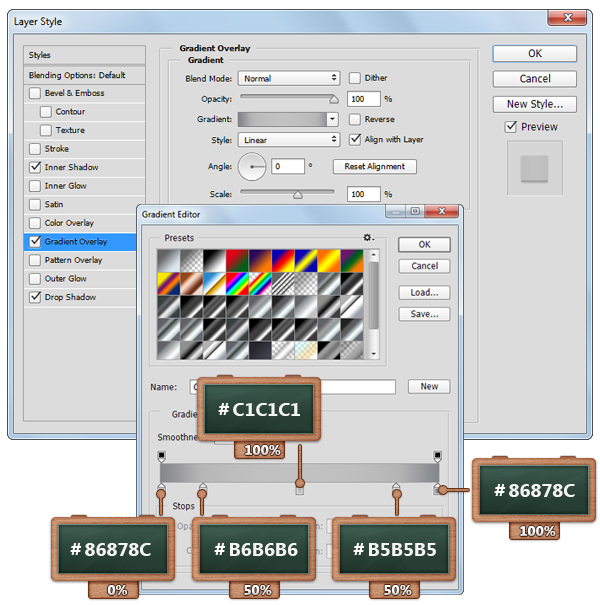Click the left opacity stop above gradient bar
Image resolution: width=600 pixels, height=605 pixels.
tap(162, 455)
